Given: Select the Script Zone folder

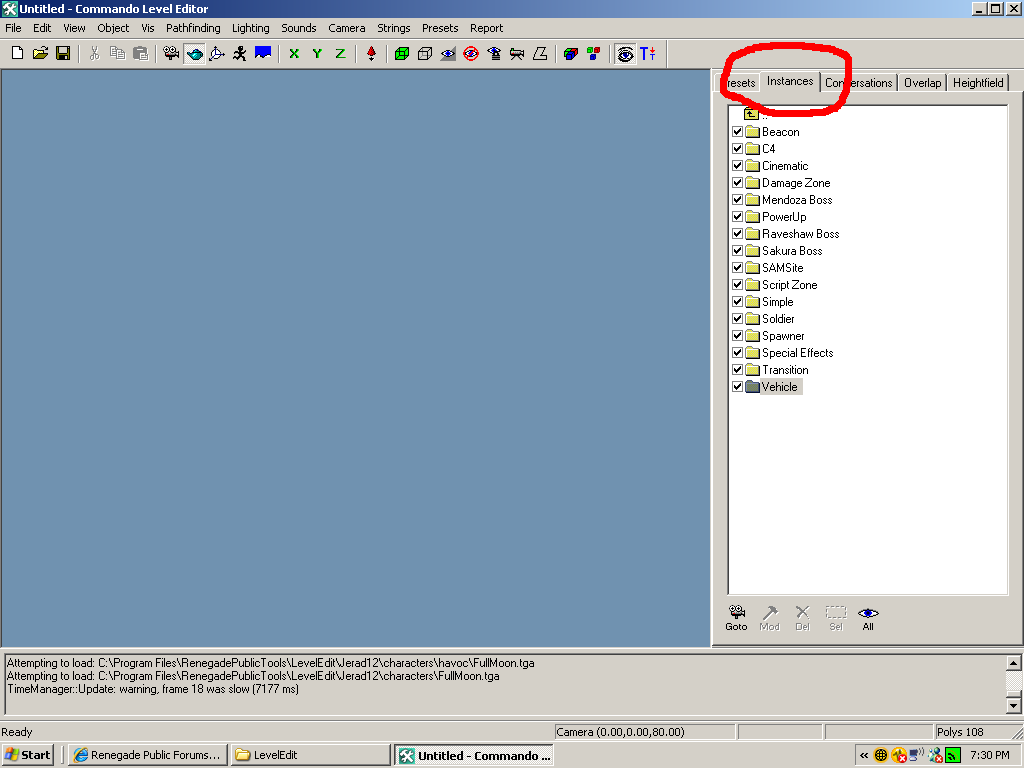Looking at the screenshot, I should click(788, 285).
